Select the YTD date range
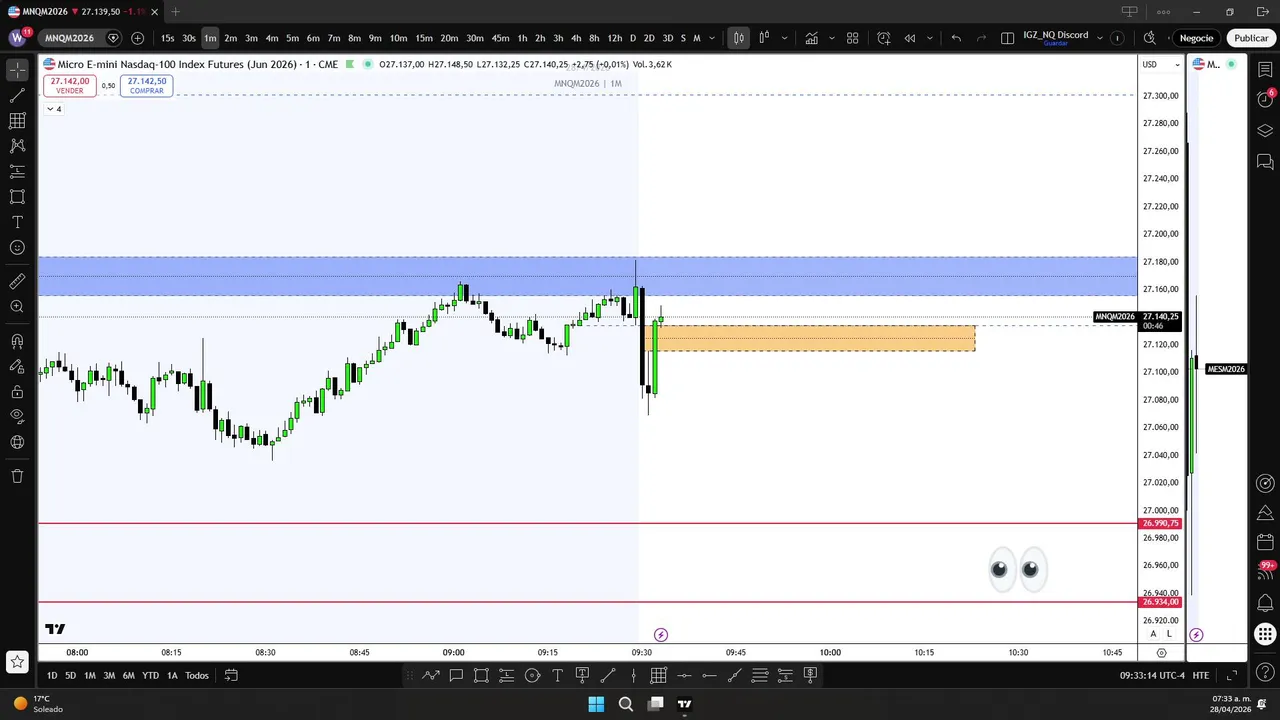1280x720 pixels. click(150, 675)
